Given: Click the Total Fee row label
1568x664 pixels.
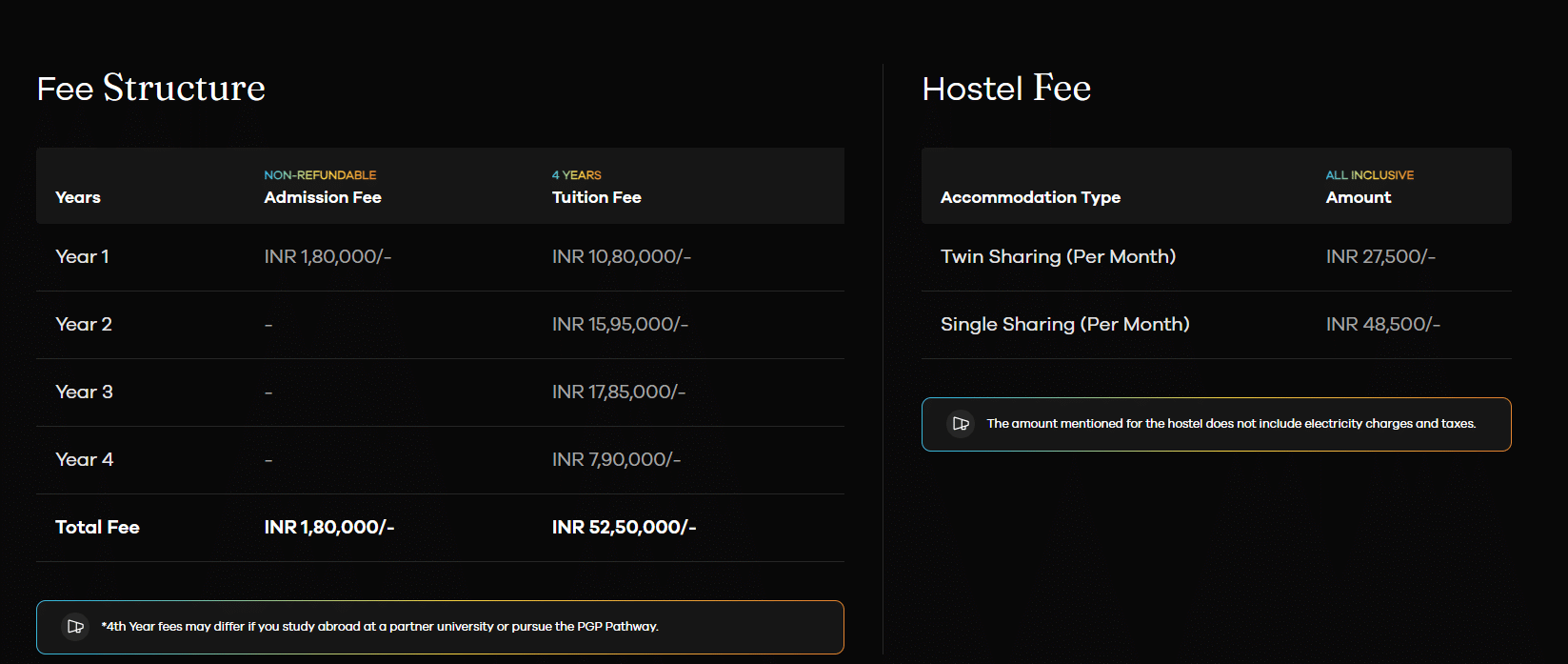Looking at the screenshot, I should pos(97,527).
